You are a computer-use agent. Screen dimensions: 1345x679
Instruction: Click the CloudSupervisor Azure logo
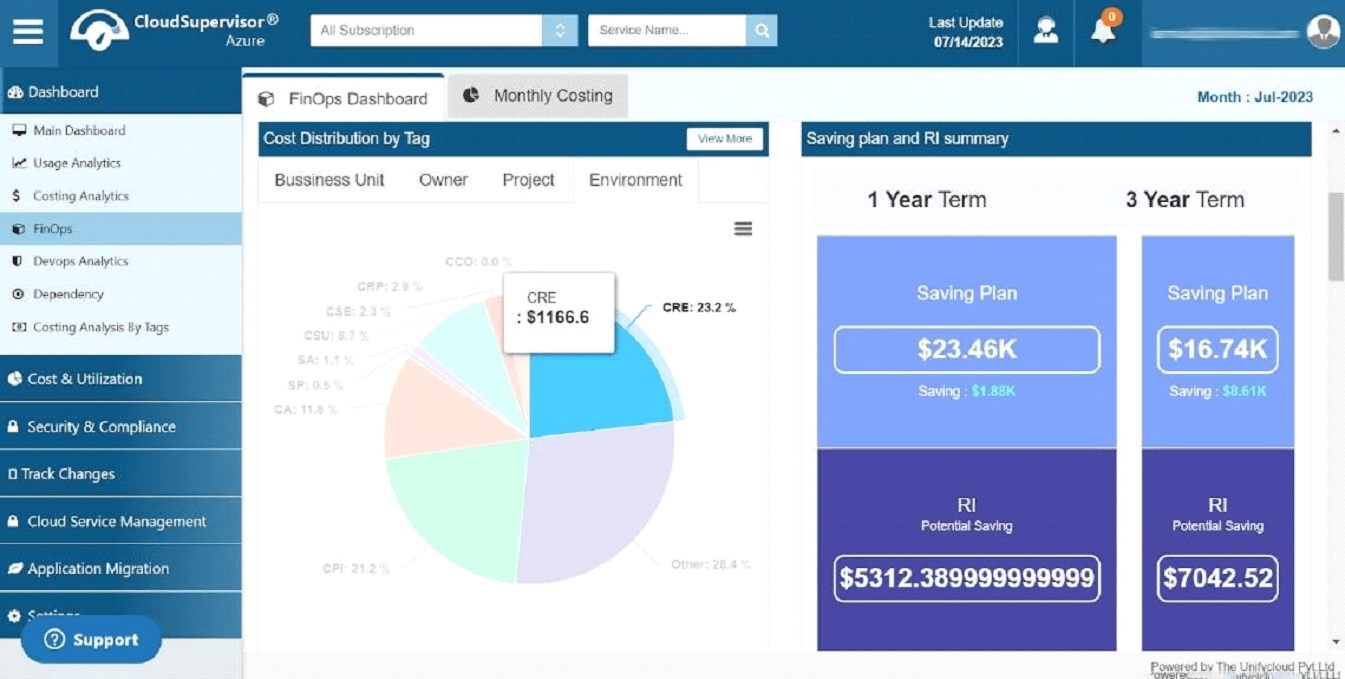tap(174, 30)
